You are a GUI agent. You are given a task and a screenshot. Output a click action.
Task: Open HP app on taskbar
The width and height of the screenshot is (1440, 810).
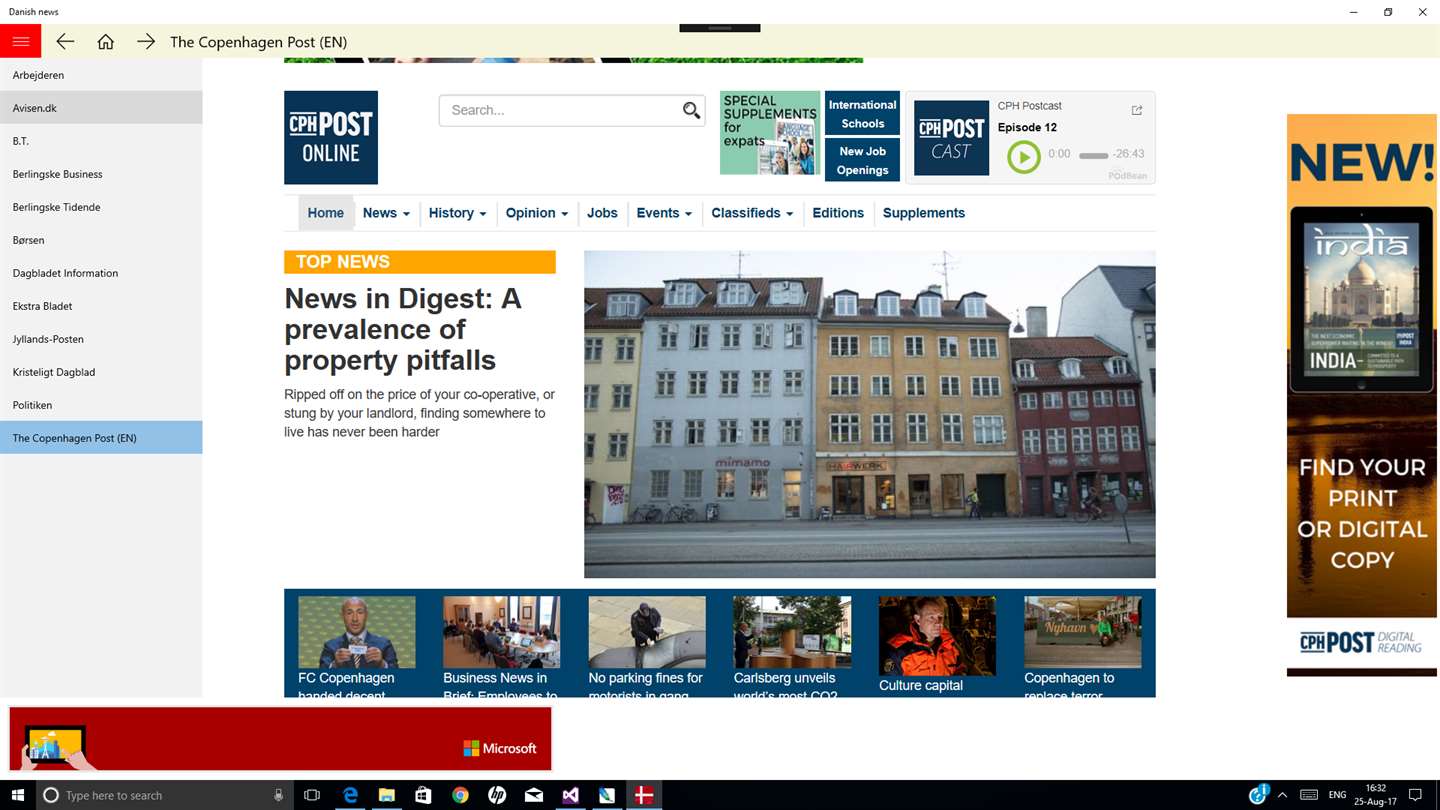[x=497, y=795]
